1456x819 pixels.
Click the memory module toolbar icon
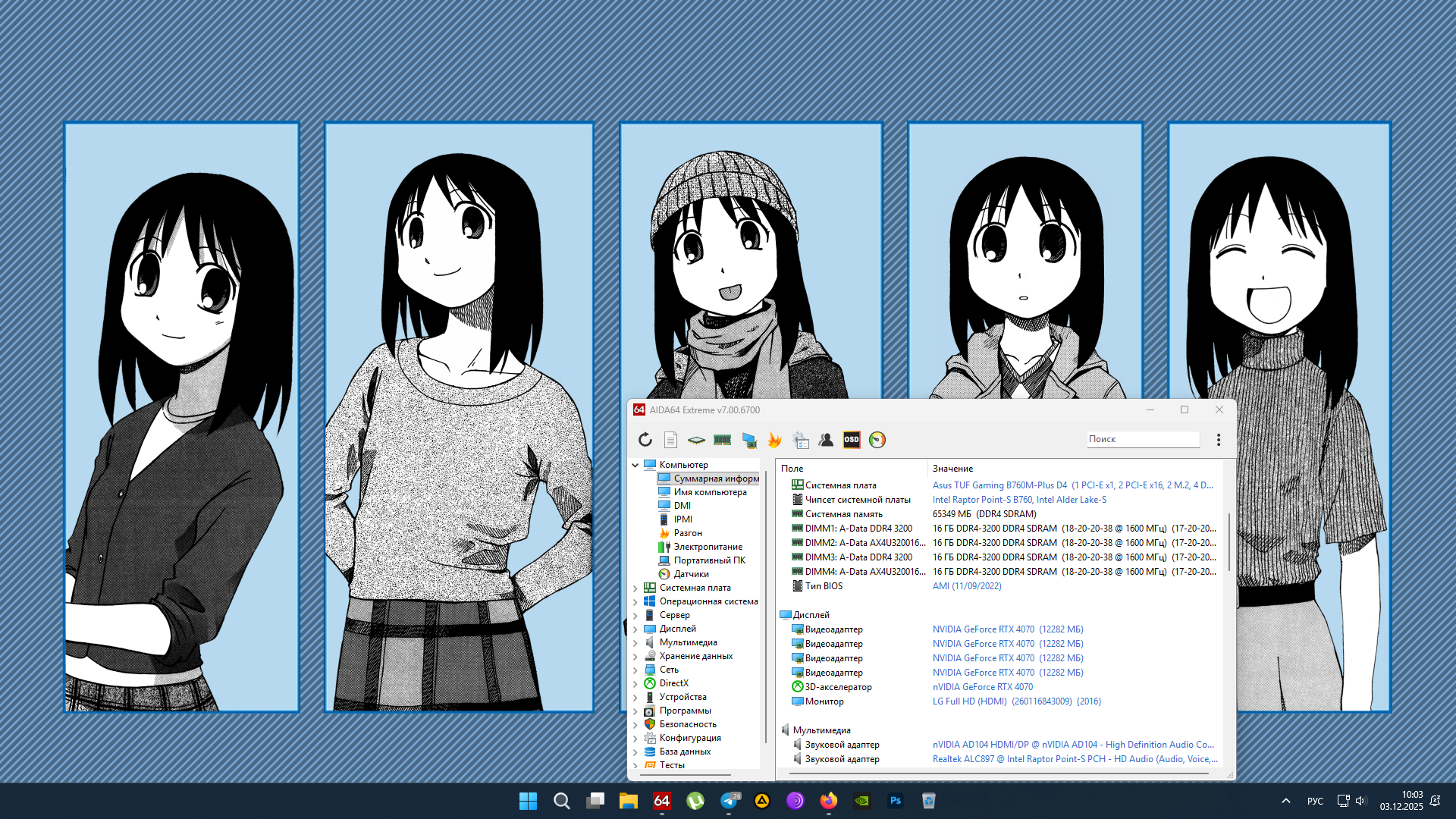722,440
